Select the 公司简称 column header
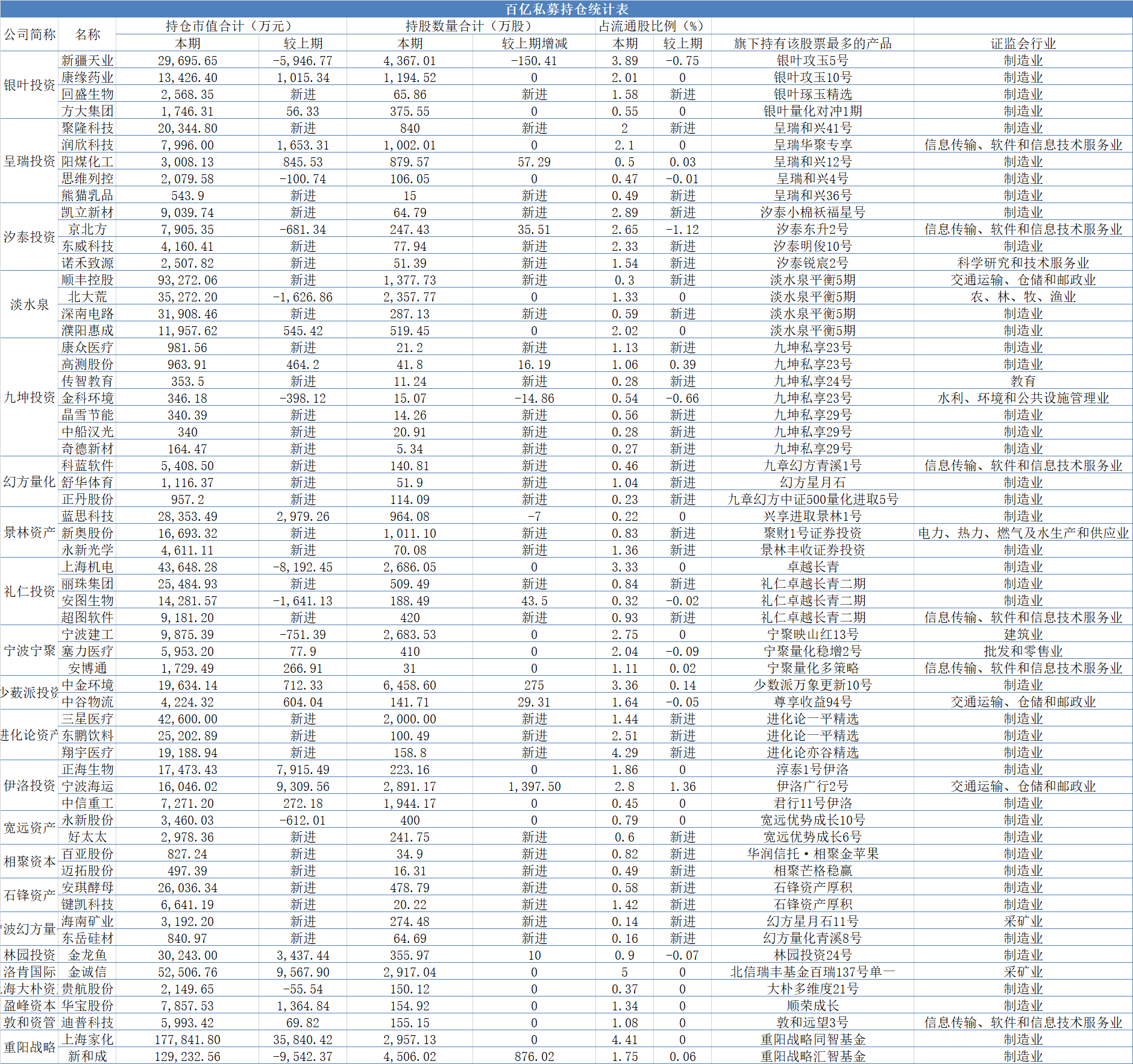 [x=30, y=34]
